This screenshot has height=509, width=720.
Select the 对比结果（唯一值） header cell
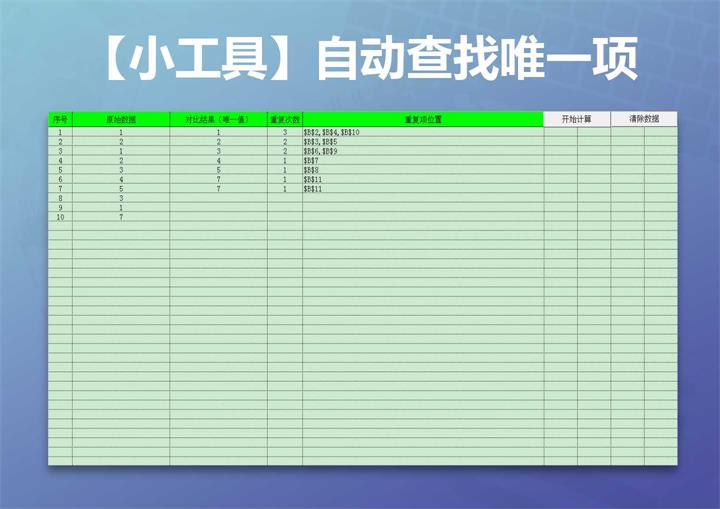click(218, 120)
